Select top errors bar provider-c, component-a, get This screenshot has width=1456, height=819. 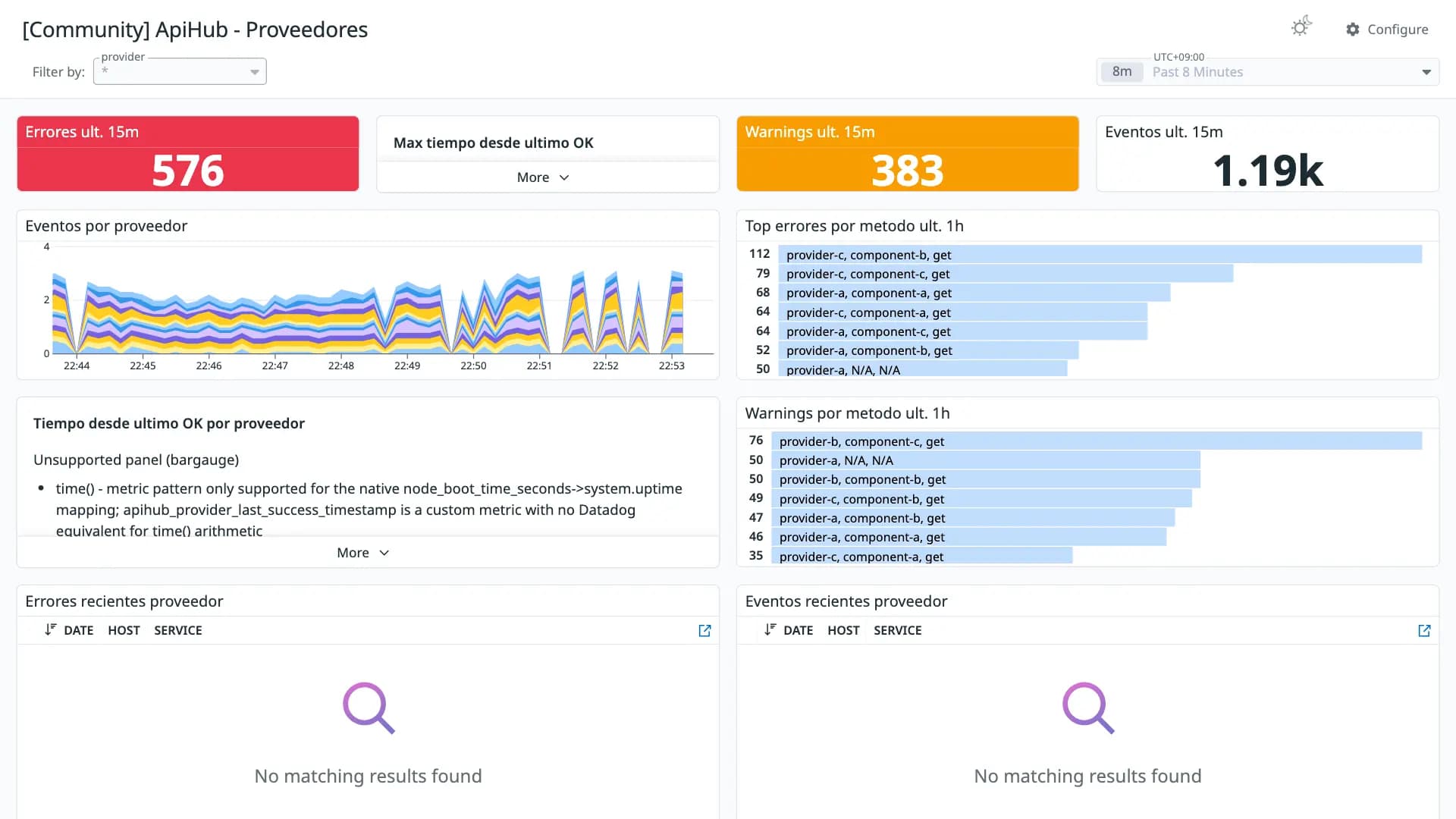[962, 312]
